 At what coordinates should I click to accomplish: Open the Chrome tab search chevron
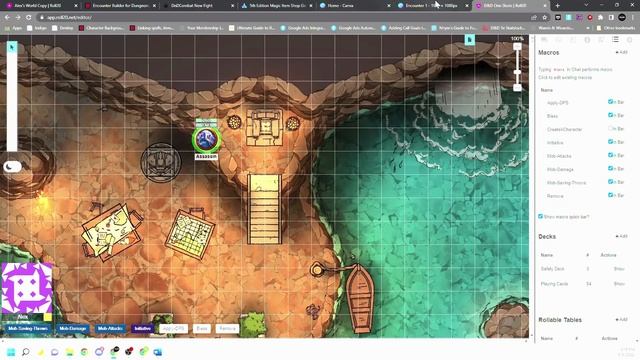click(586, 5)
